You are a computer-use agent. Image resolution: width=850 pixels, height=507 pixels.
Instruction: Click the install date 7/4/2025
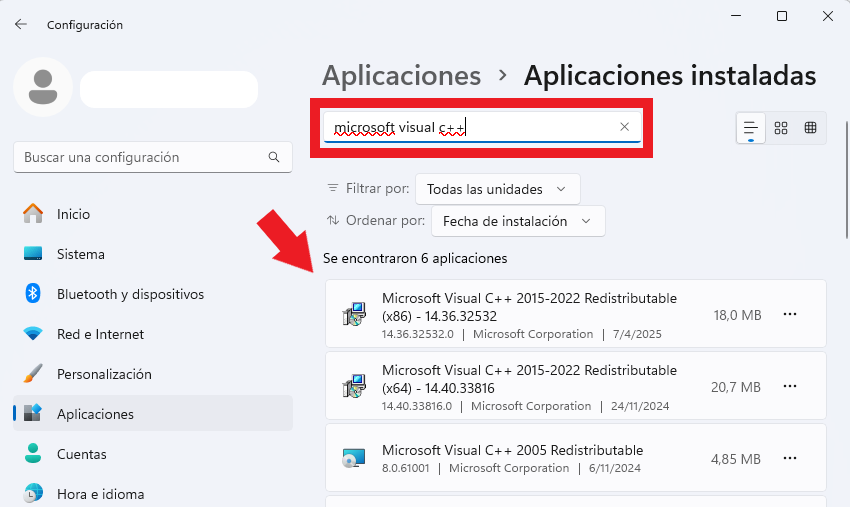pos(637,334)
